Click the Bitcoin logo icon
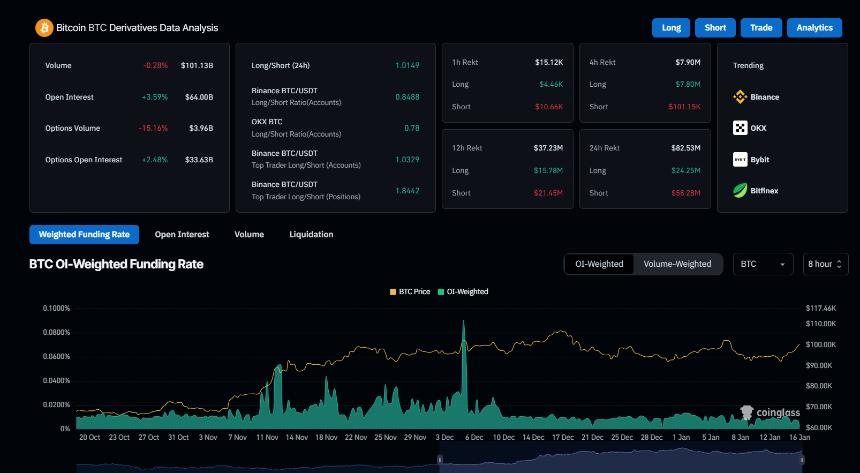 tap(44, 28)
